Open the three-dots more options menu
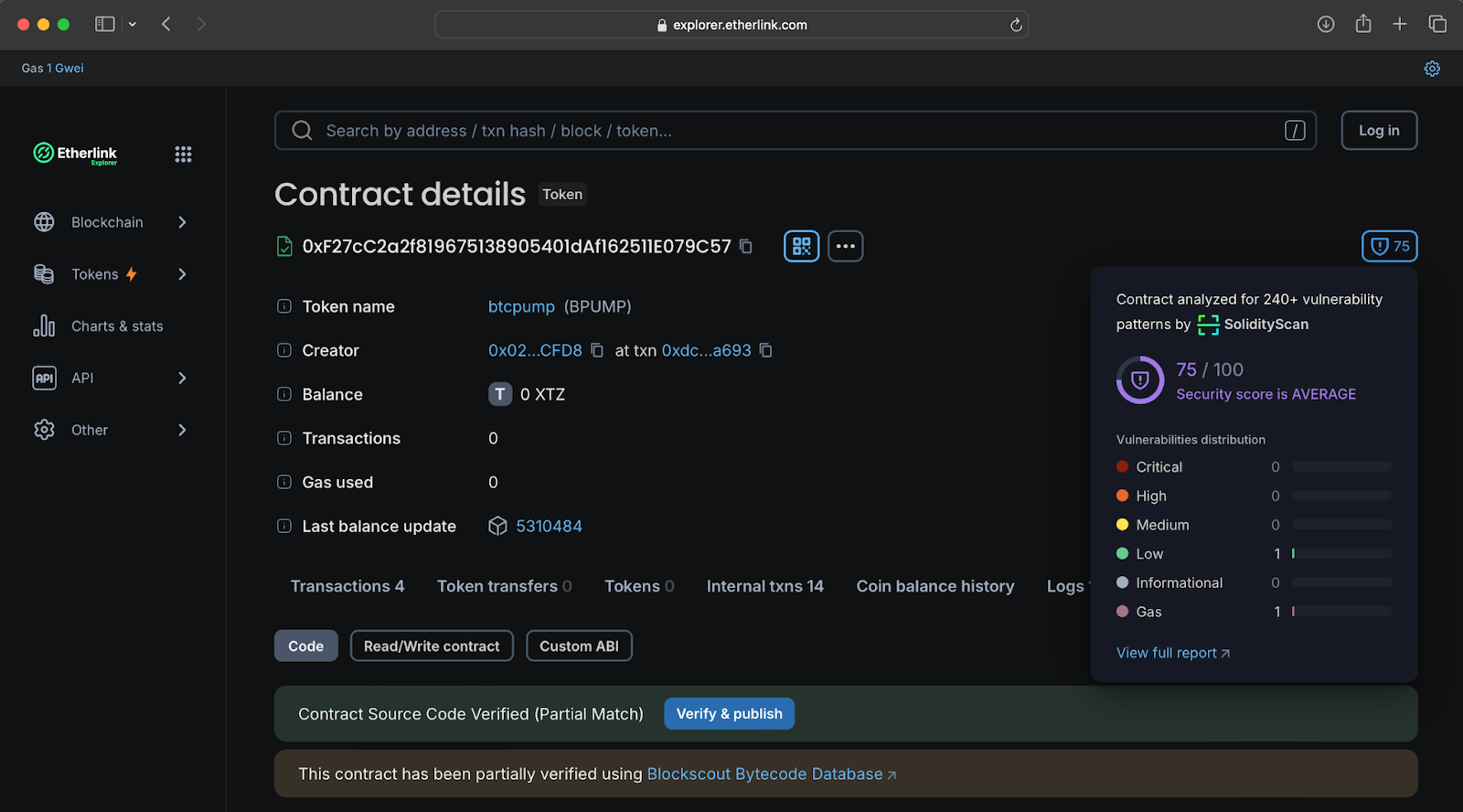1463x812 pixels. (845, 246)
